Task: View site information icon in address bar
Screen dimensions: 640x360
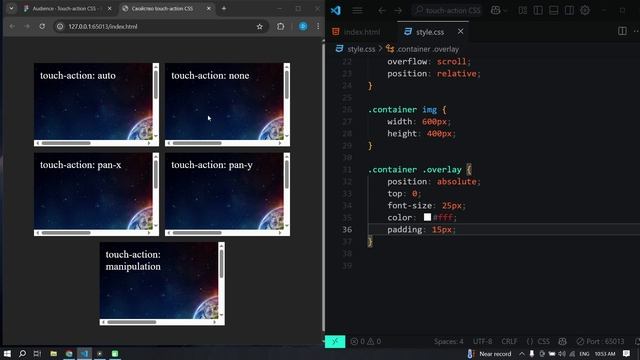Action: click(x=60, y=27)
